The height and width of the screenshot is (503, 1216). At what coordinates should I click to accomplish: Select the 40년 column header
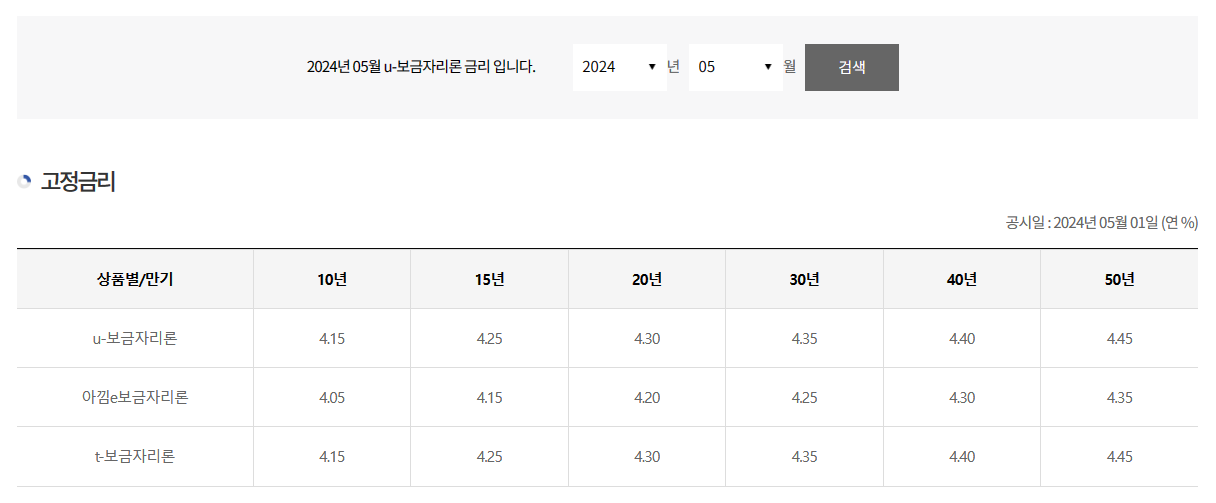(x=962, y=279)
